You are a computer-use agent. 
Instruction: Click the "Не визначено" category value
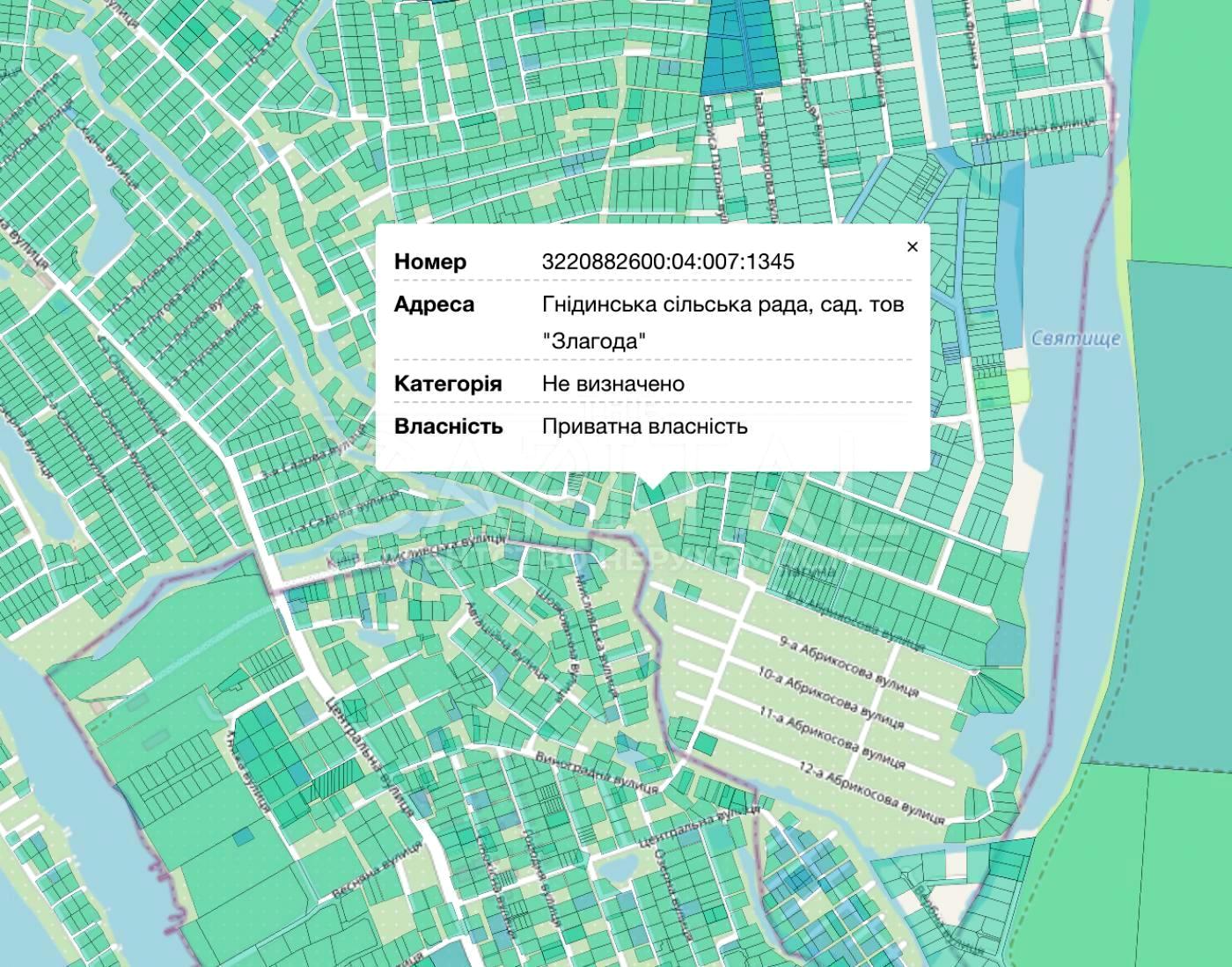coord(612,384)
